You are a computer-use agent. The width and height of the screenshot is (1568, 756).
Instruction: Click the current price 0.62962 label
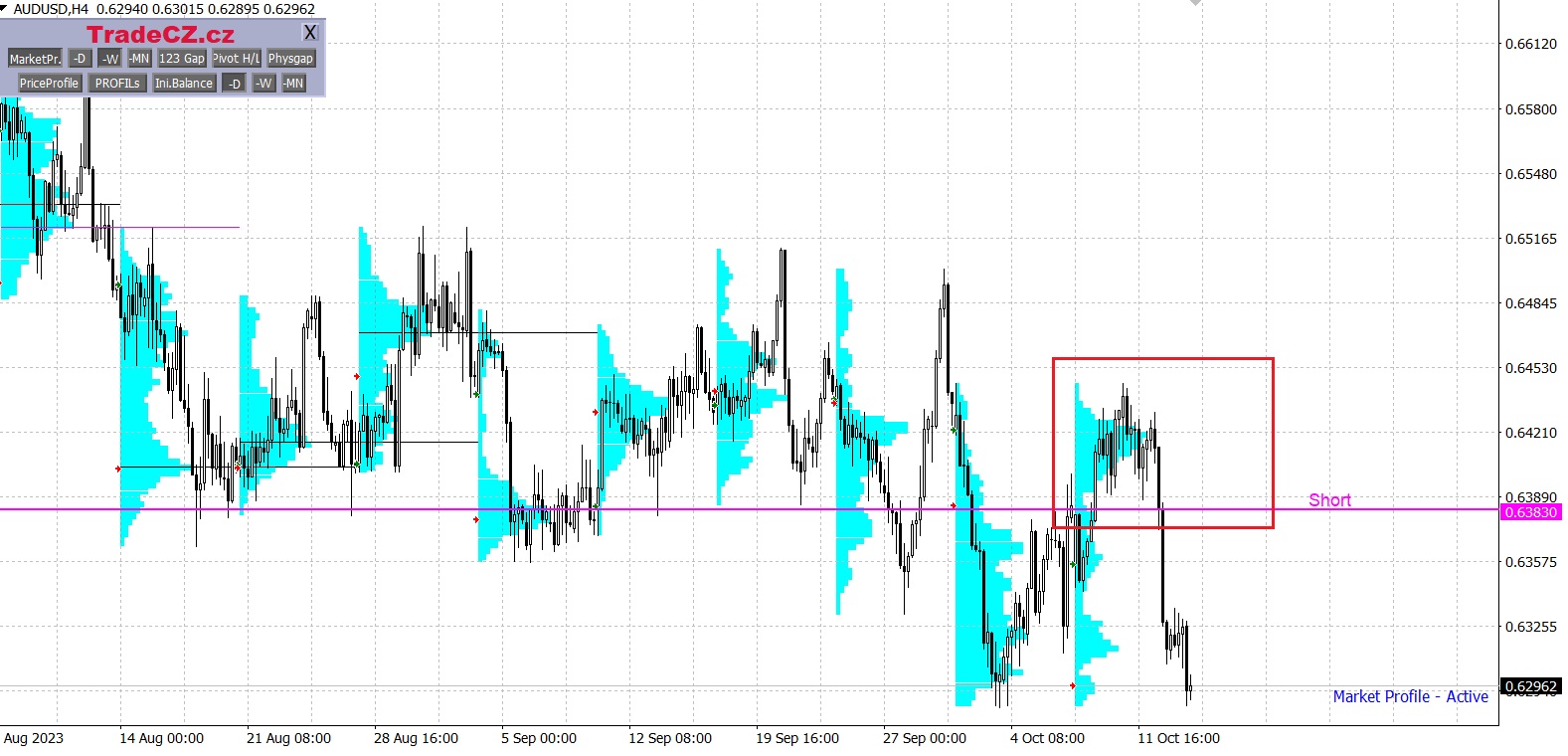[1530, 686]
